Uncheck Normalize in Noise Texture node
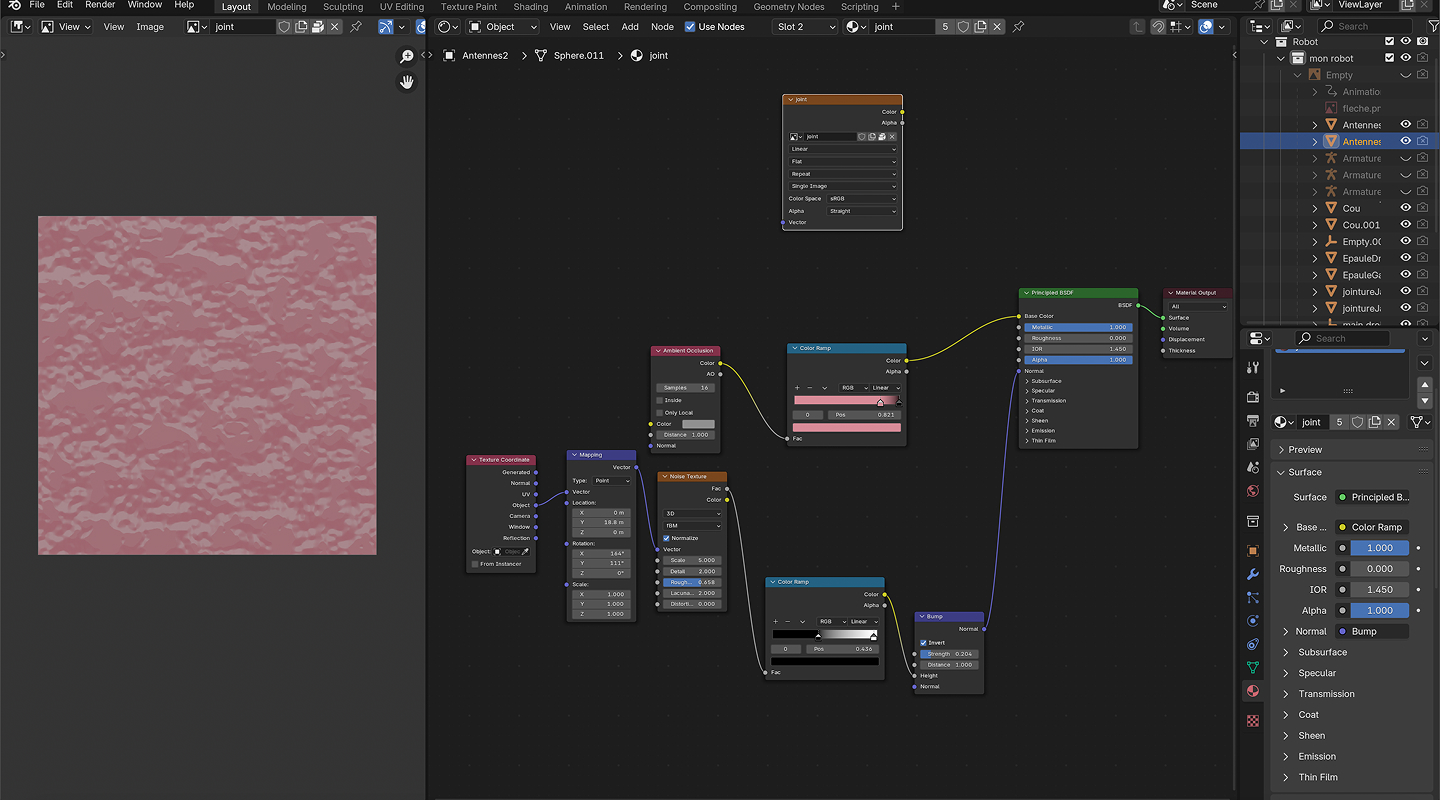This screenshot has width=1440, height=800. [x=667, y=538]
